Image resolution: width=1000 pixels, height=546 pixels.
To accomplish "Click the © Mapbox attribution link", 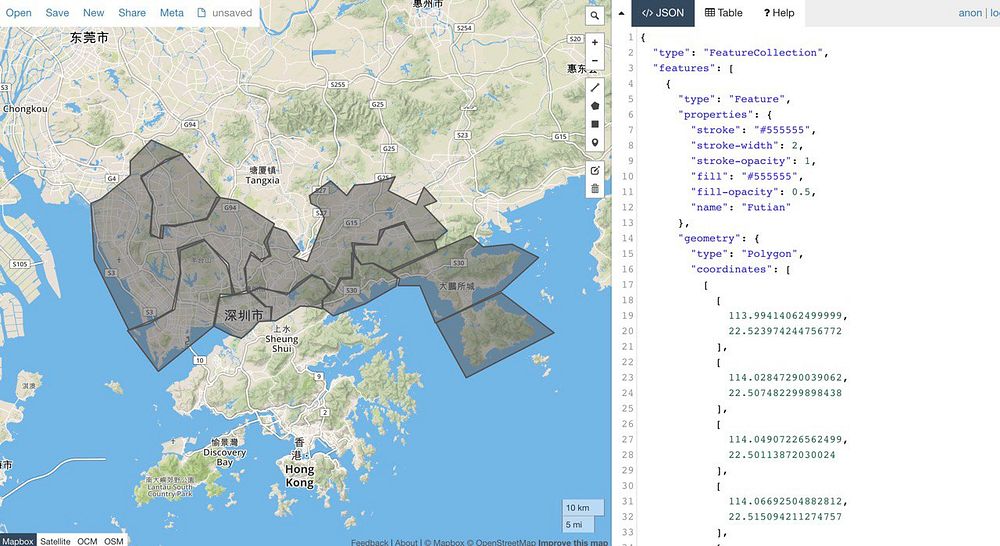I will 445,542.
